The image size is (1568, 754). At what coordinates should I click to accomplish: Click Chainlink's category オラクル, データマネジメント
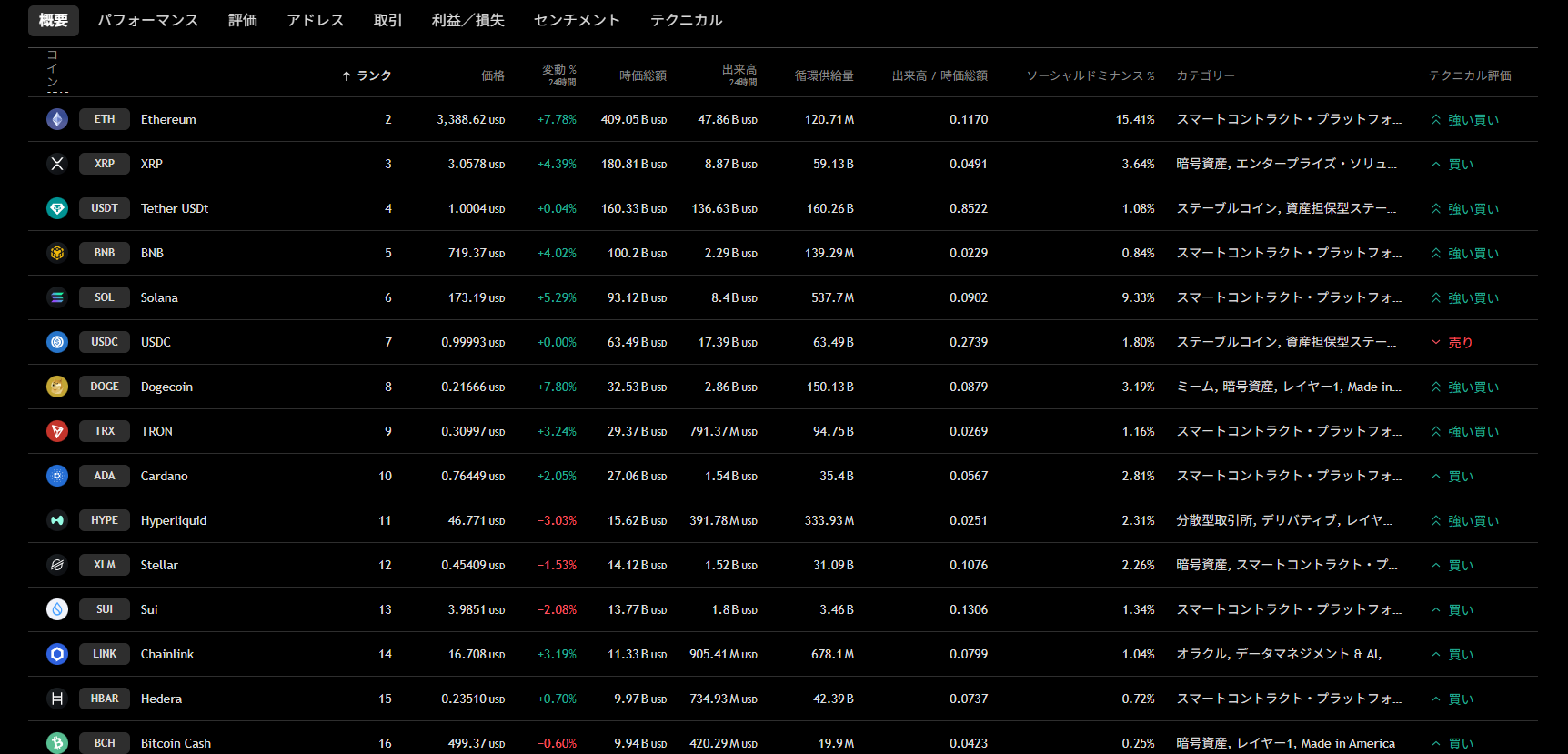pyautogui.click(x=1285, y=654)
